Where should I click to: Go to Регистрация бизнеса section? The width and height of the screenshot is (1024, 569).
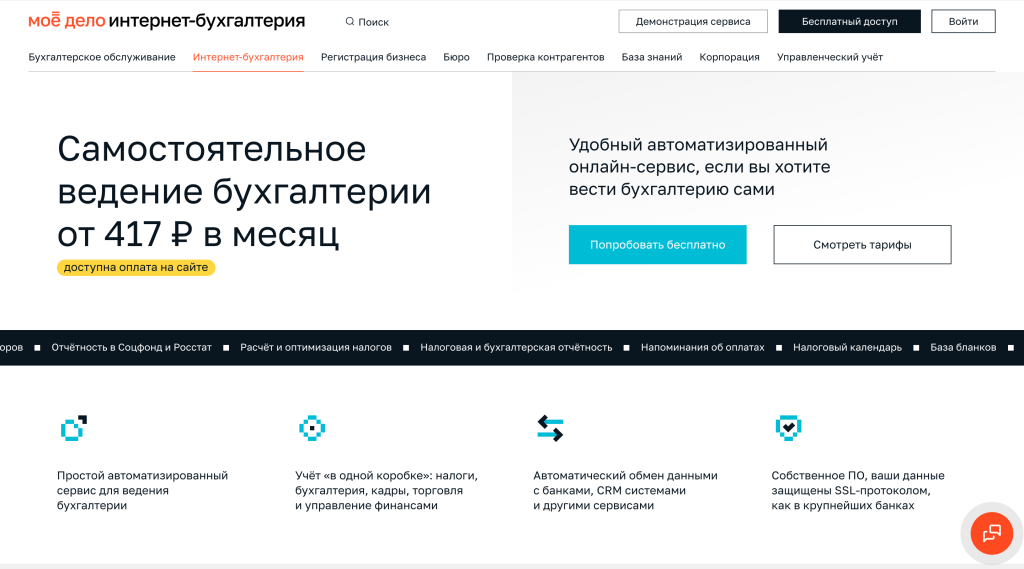coord(373,57)
